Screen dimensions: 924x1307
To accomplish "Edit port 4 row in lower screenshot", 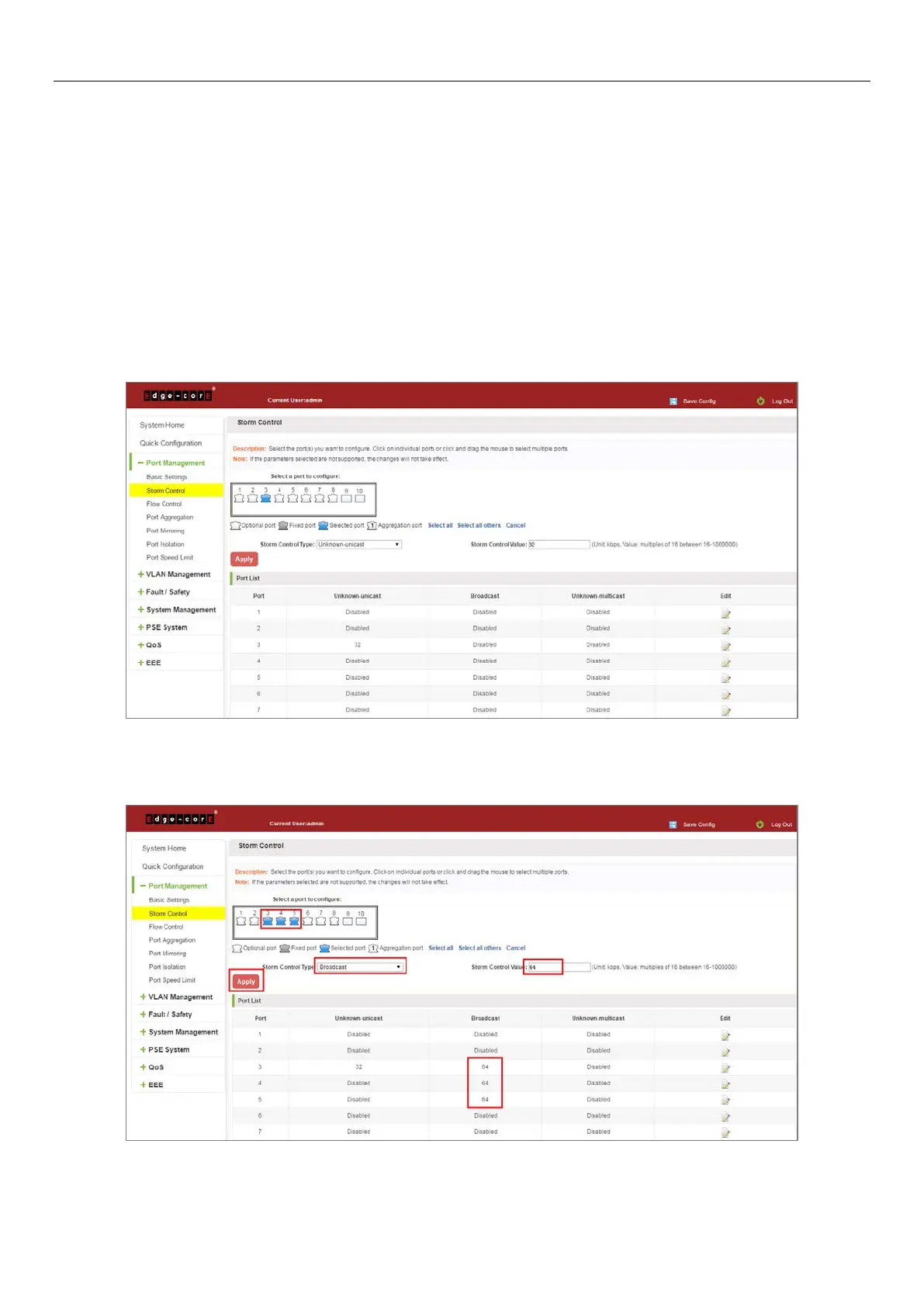I will tap(725, 1084).
